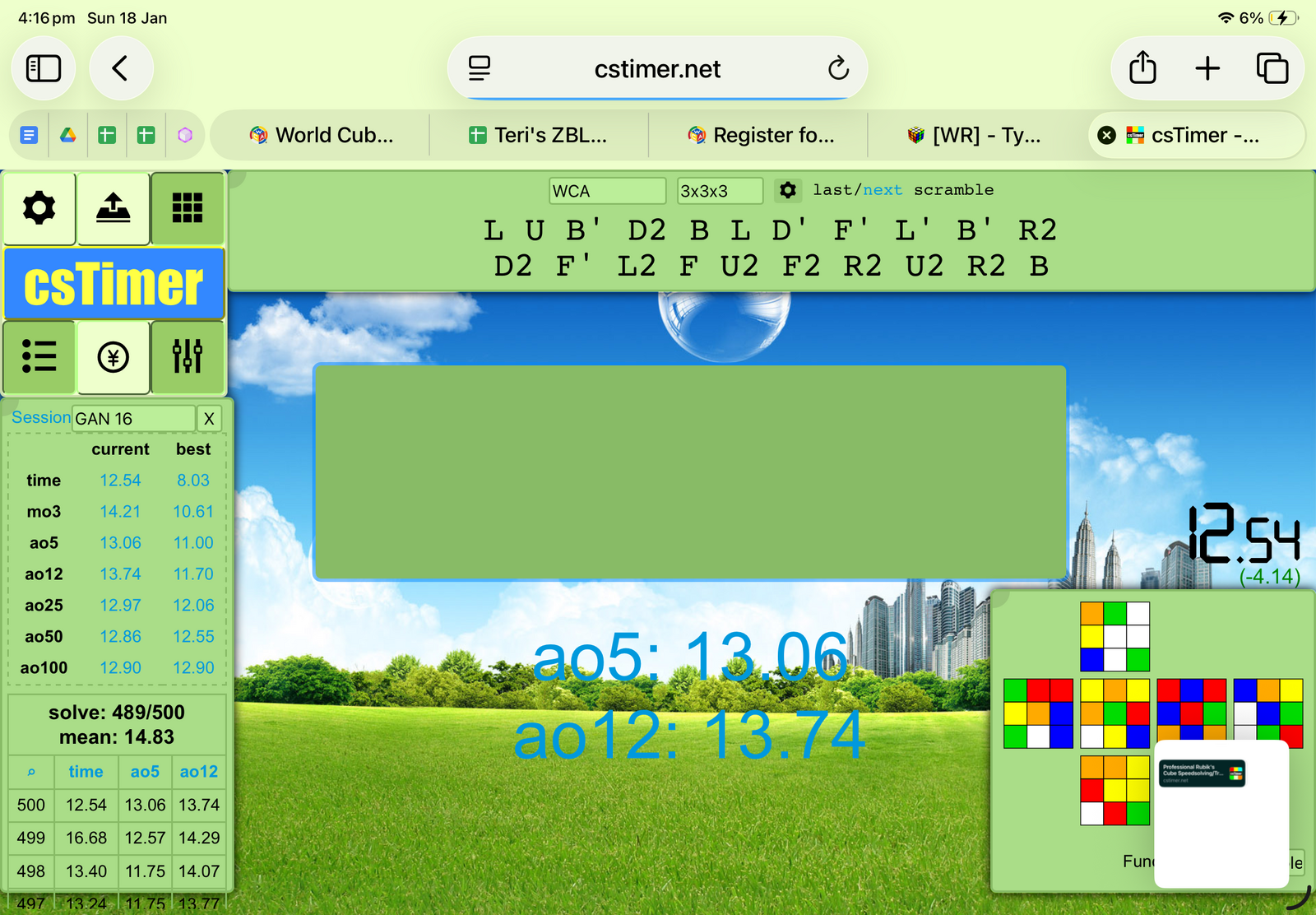Show Safari tab overview
Image resolution: width=1316 pixels, height=915 pixels.
[x=1272, y=68]
